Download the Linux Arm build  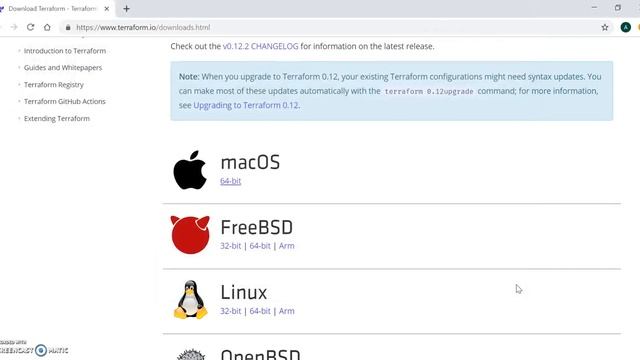(287, 311)
